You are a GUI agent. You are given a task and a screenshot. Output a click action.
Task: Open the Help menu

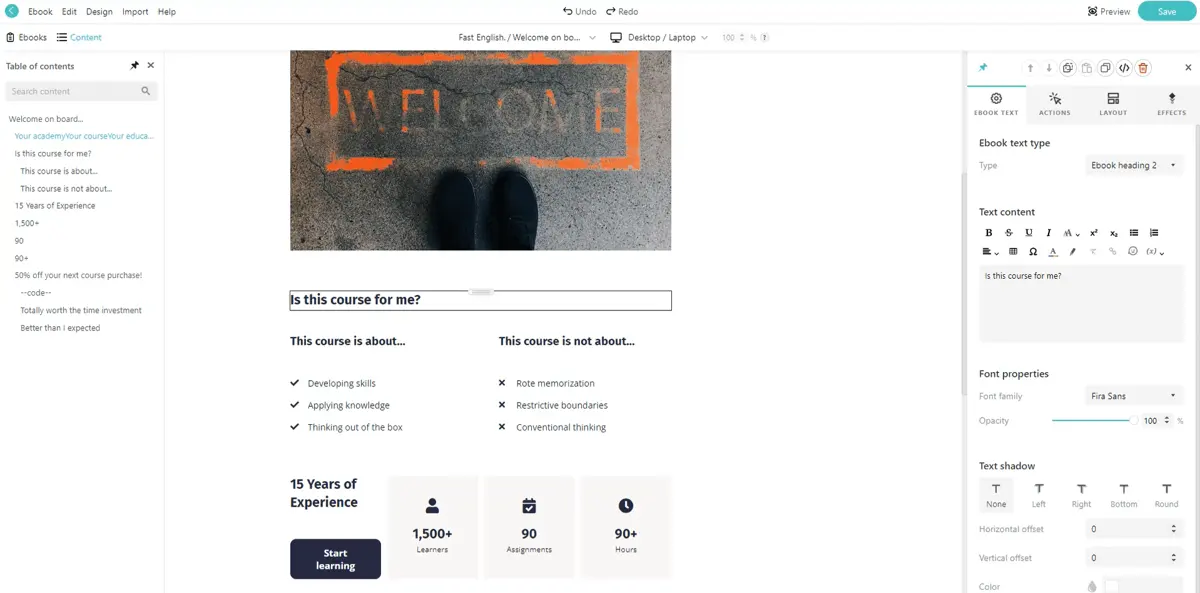pyautogui.click(x=167, y=12)
